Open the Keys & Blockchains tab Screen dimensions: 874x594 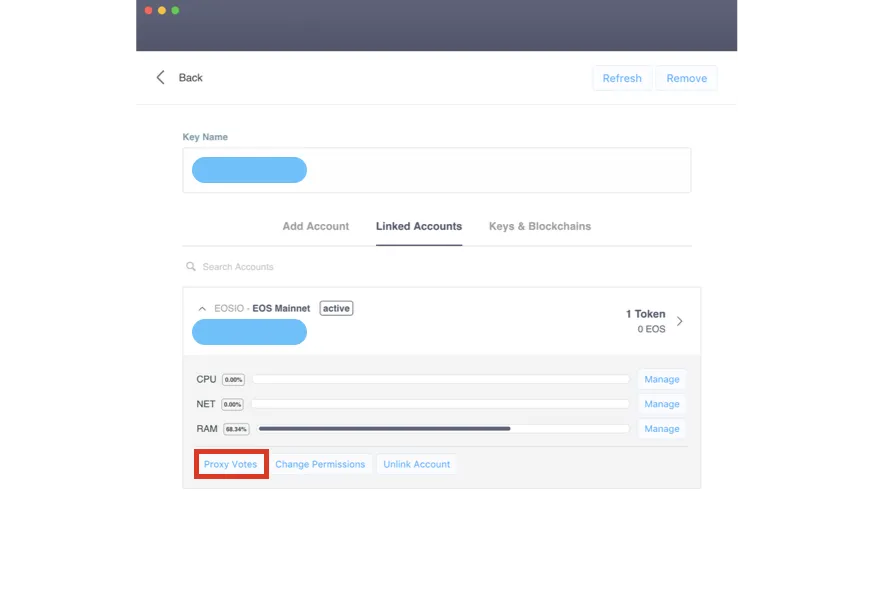540,226
